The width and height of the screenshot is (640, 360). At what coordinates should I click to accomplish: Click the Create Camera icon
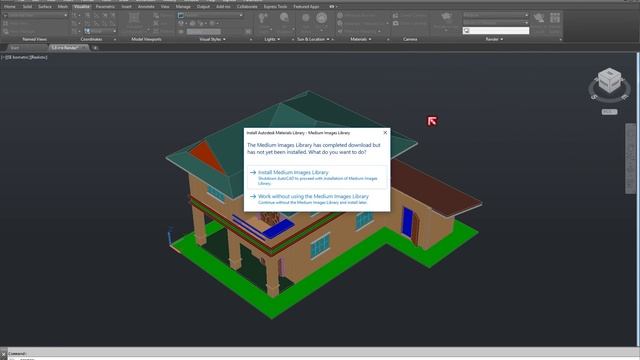click(x=396, y=16)
